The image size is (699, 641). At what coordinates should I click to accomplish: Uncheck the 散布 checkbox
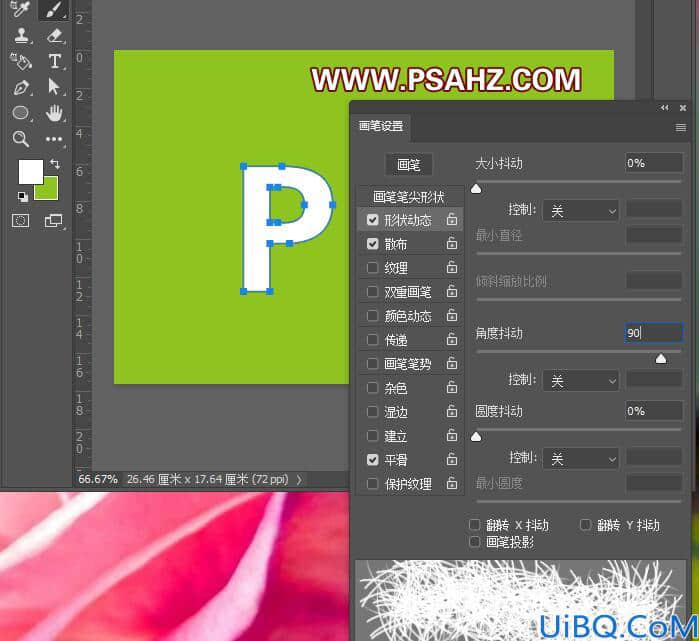coord(372,244)
